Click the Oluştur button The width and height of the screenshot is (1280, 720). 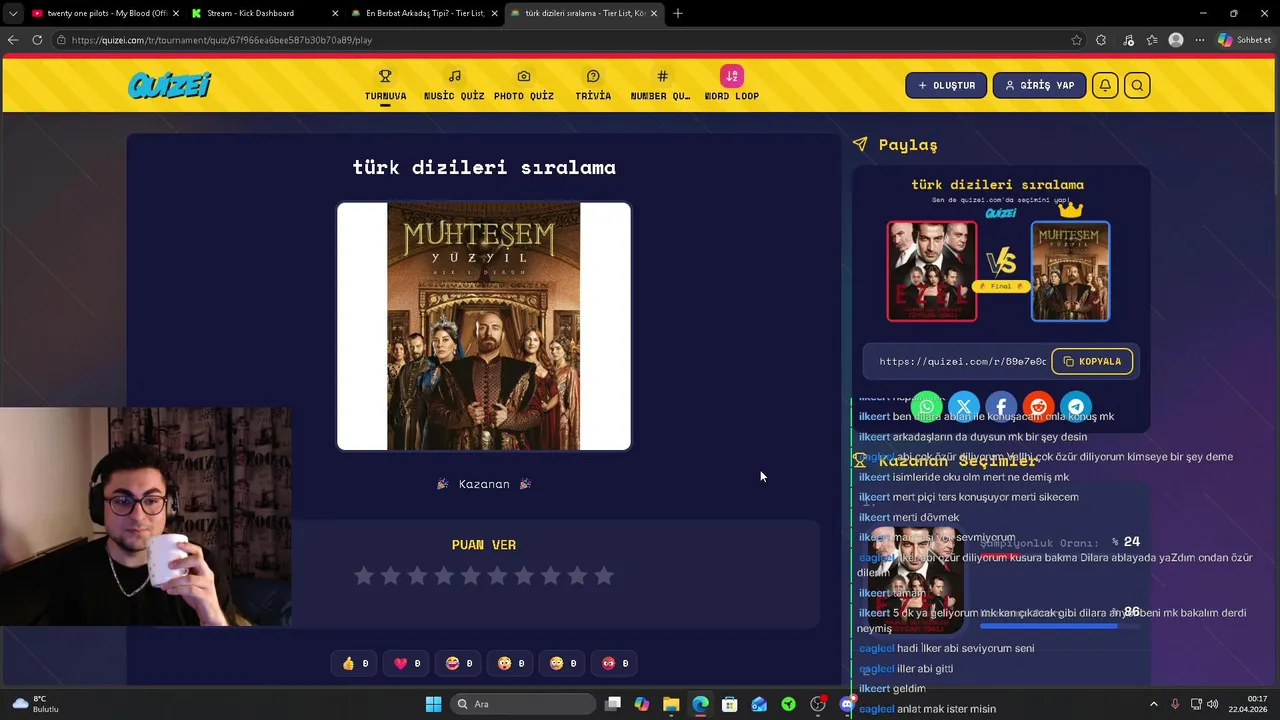pyautogui.click(x=946, y=85)
